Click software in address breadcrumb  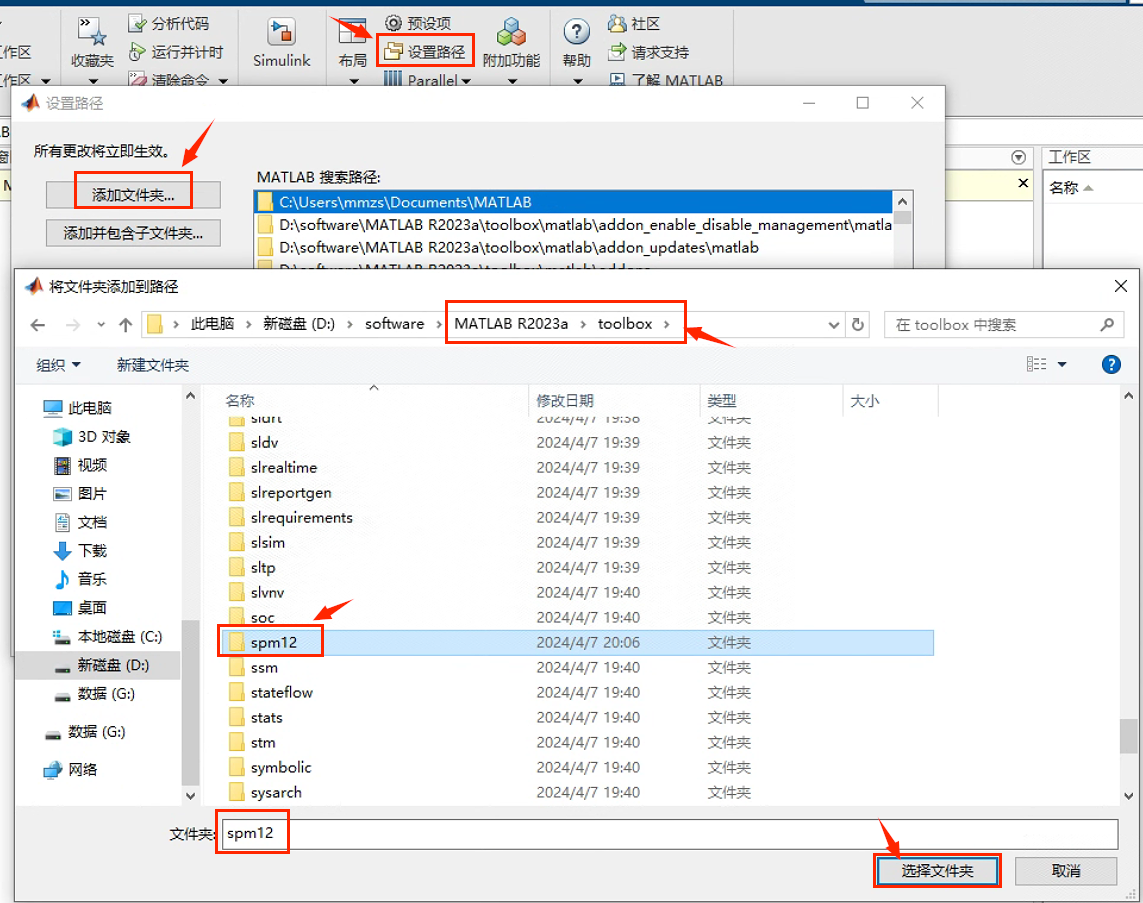(394, 324)
